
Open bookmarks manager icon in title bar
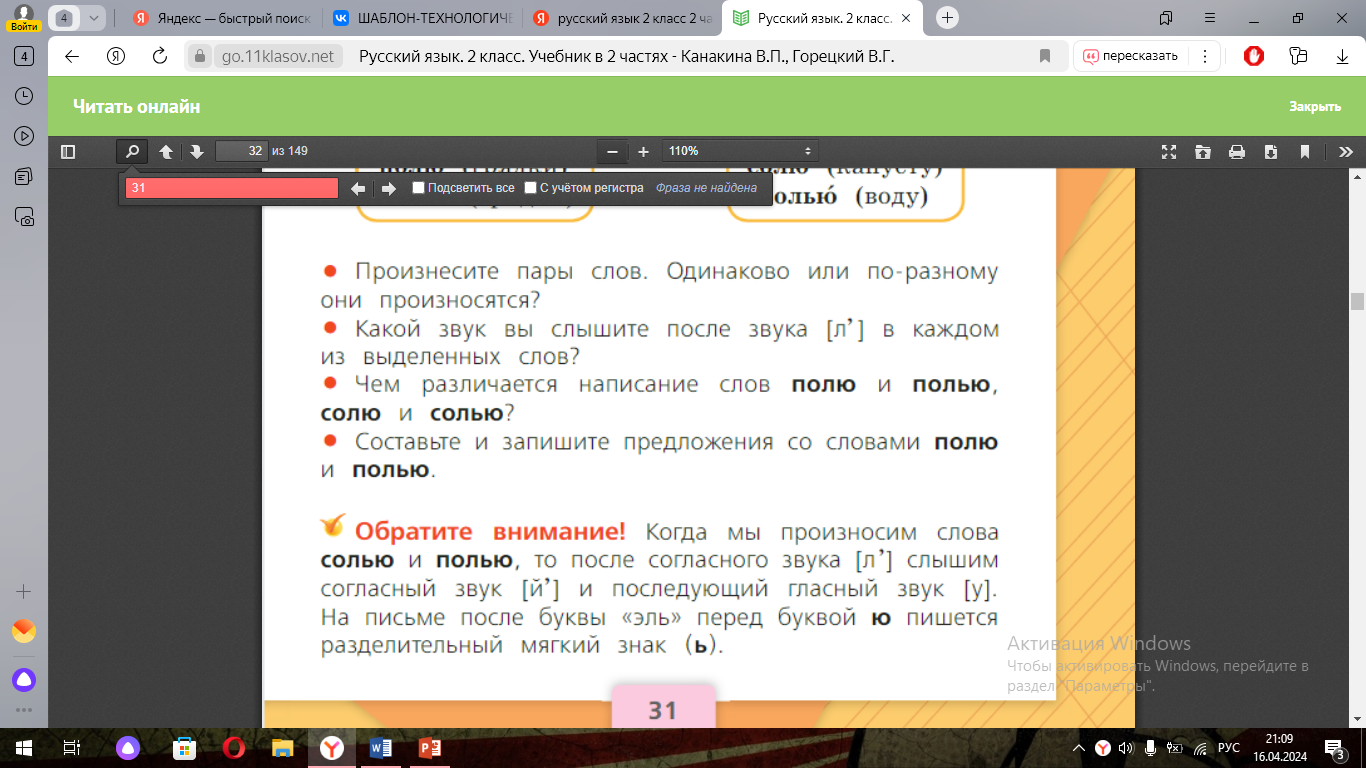1166,18
